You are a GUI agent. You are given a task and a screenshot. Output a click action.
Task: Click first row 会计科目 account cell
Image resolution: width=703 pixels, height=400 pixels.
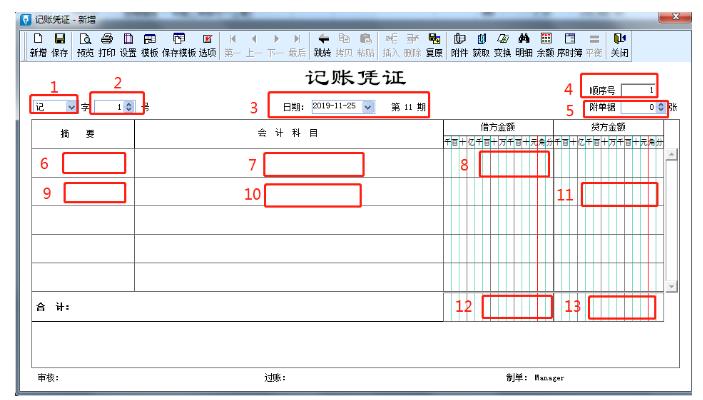[289, 163]
